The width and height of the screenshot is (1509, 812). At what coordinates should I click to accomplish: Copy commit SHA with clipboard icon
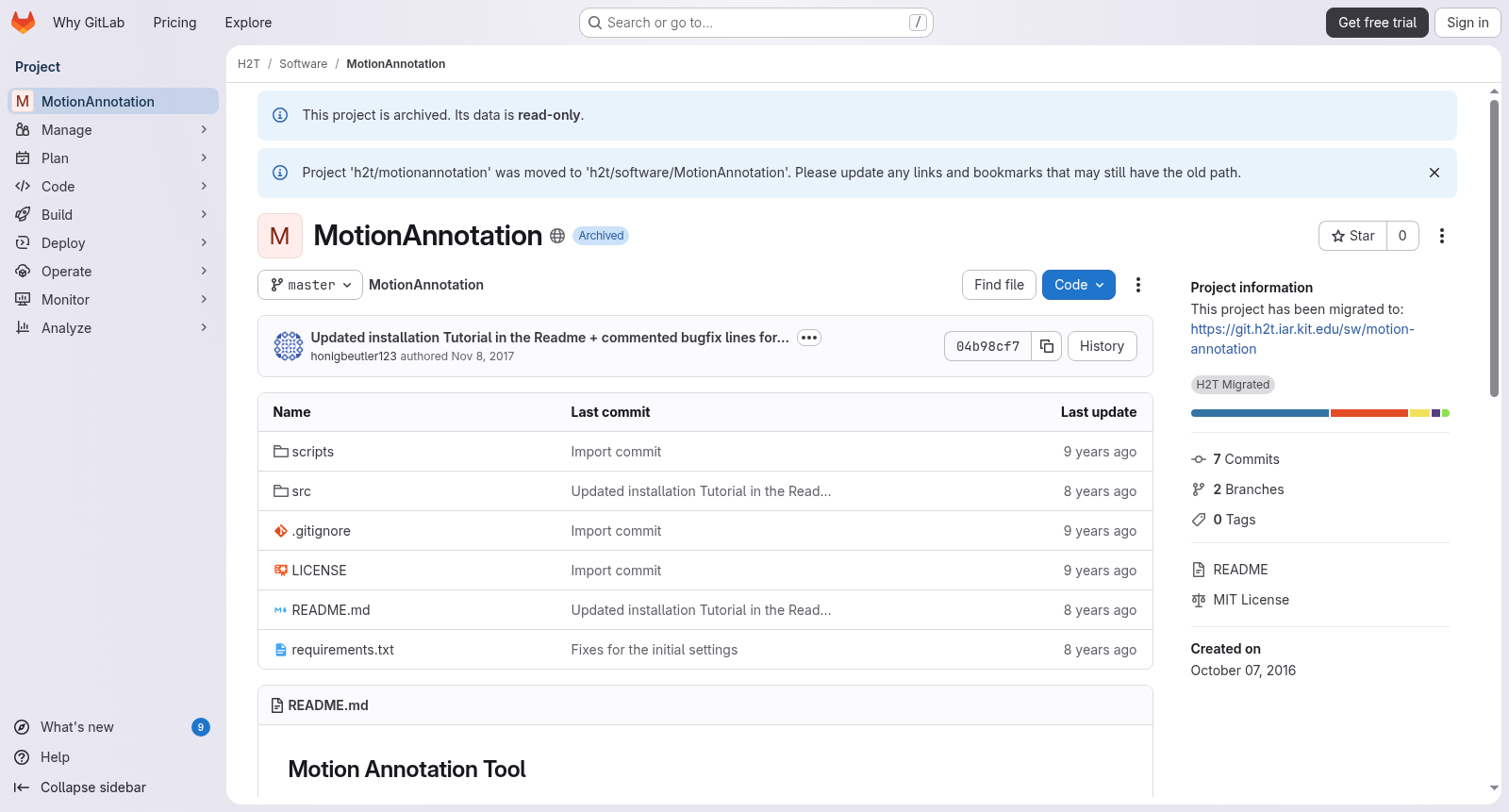point(1047,346)
